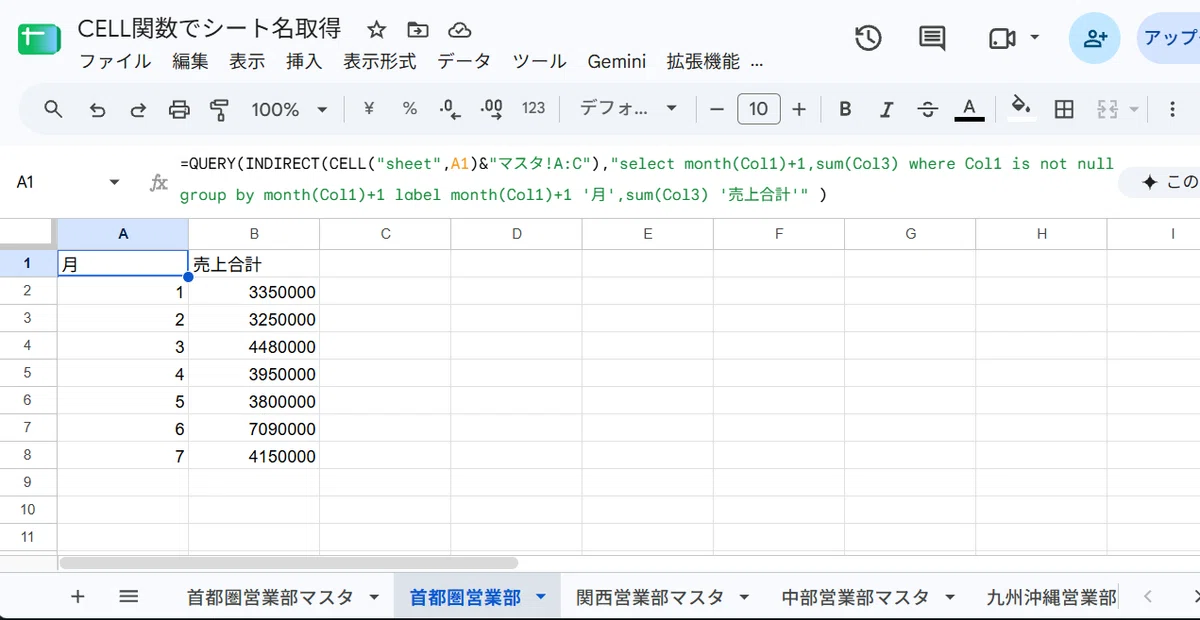Screen dimensions: 1200x620
Task: Format as currency with yen icon
Action: (368, 109)
